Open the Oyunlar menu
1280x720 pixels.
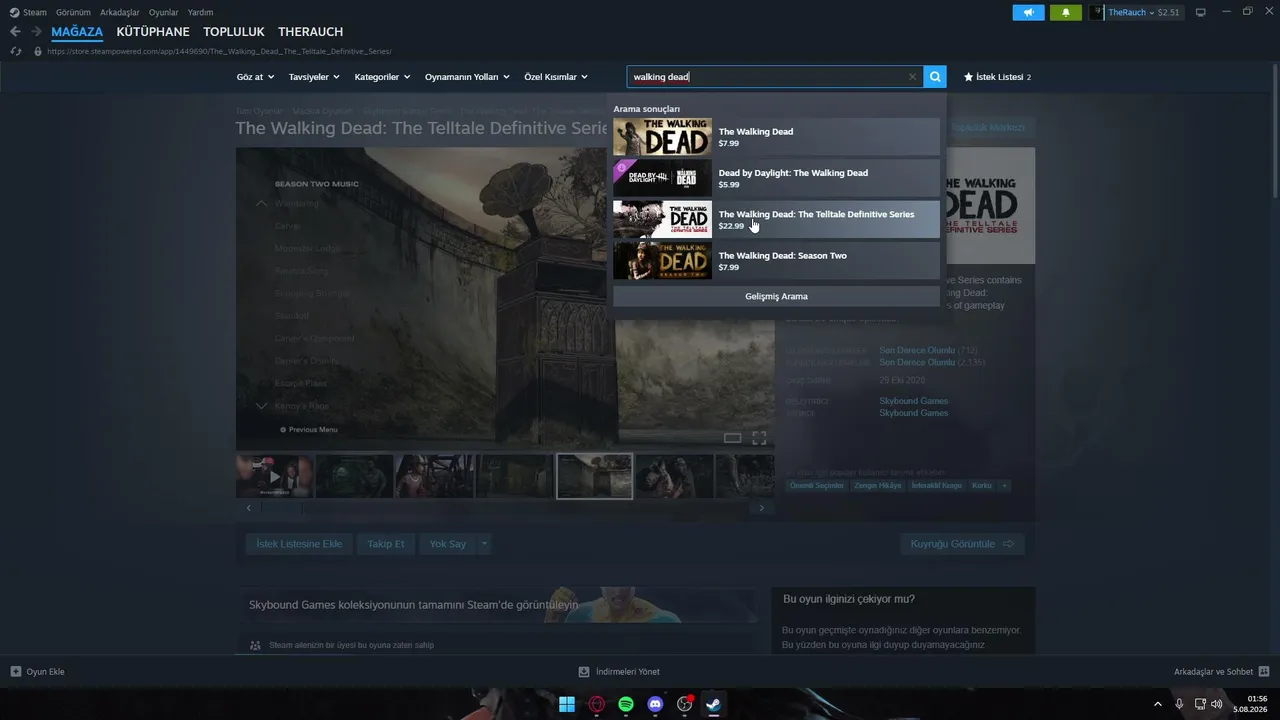click(x=164, y=12)
